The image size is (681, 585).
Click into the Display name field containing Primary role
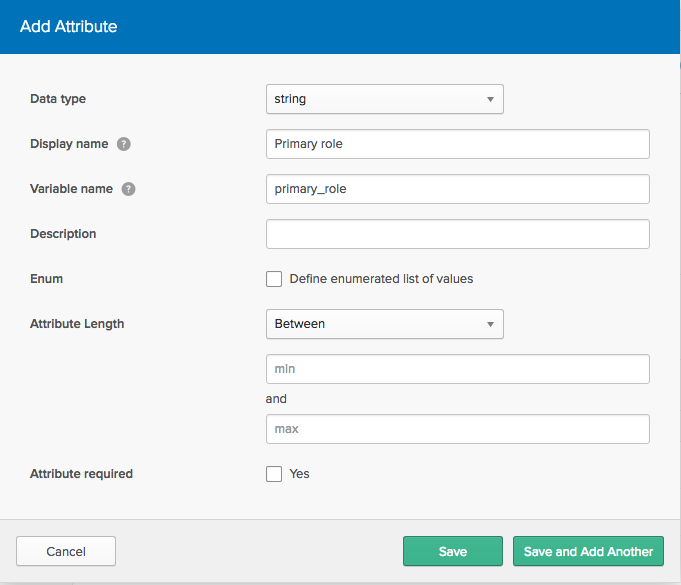click(457, 144)
